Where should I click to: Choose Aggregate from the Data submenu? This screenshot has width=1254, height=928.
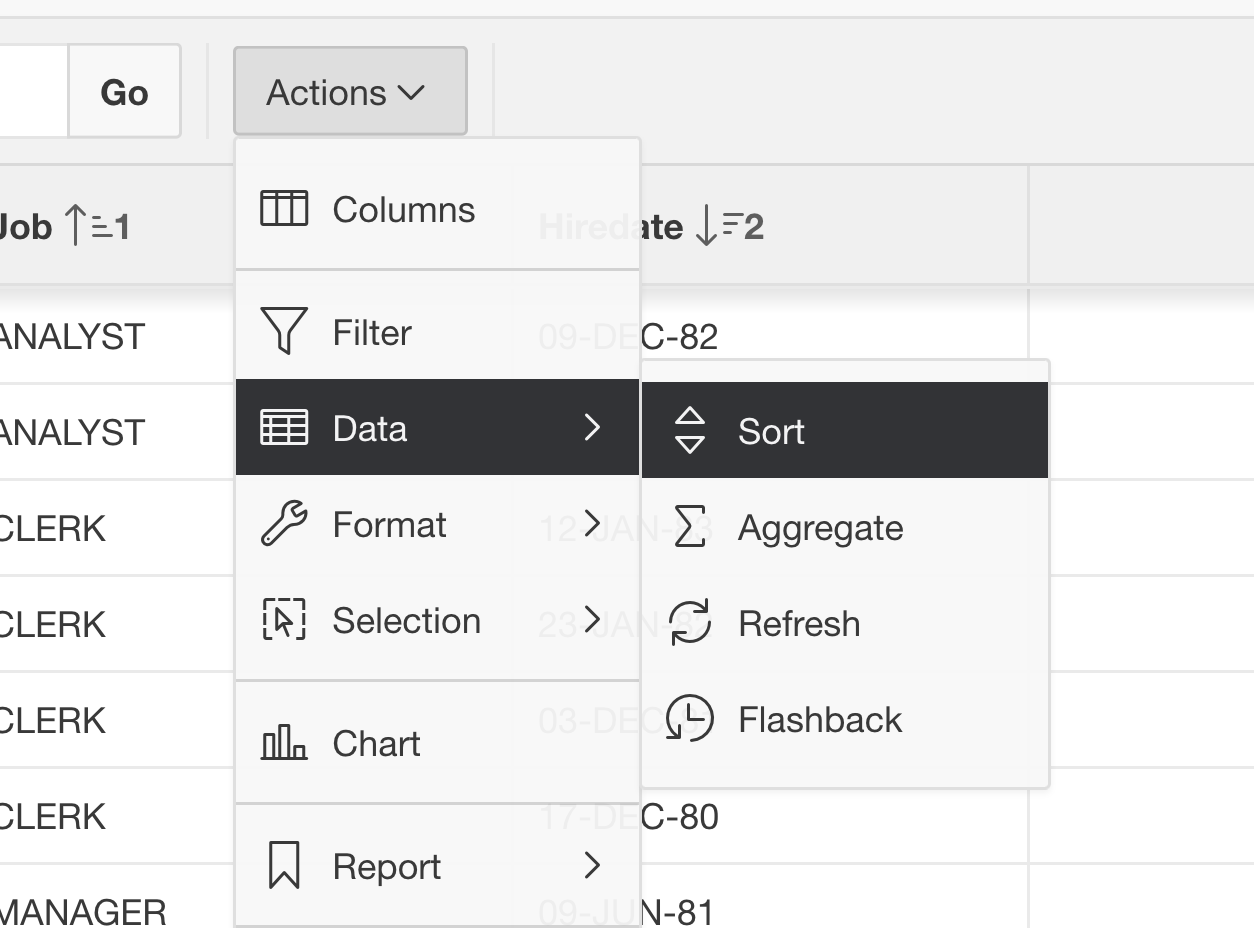click(845, 527)
